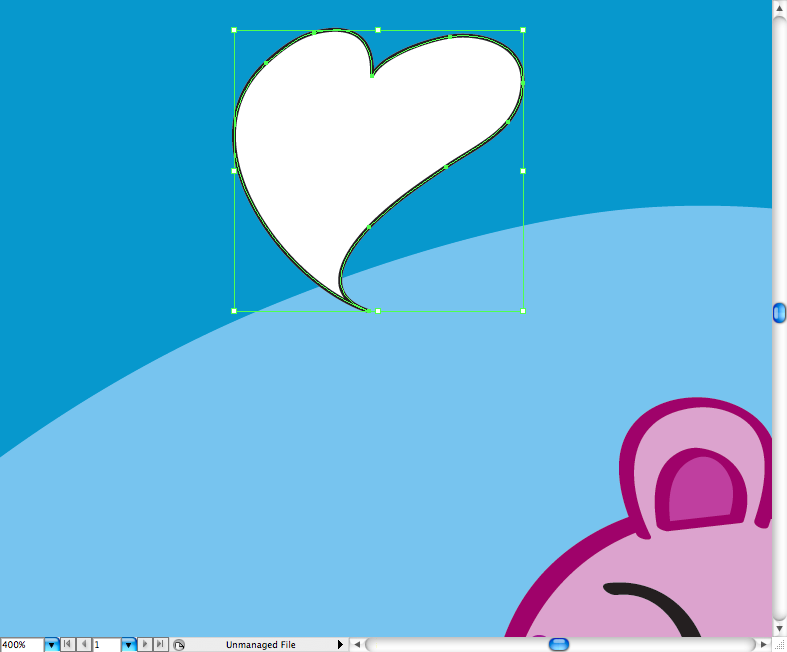Click the vertical scrollbar down arrow
The image size is (787, 652).
[779, 627]
